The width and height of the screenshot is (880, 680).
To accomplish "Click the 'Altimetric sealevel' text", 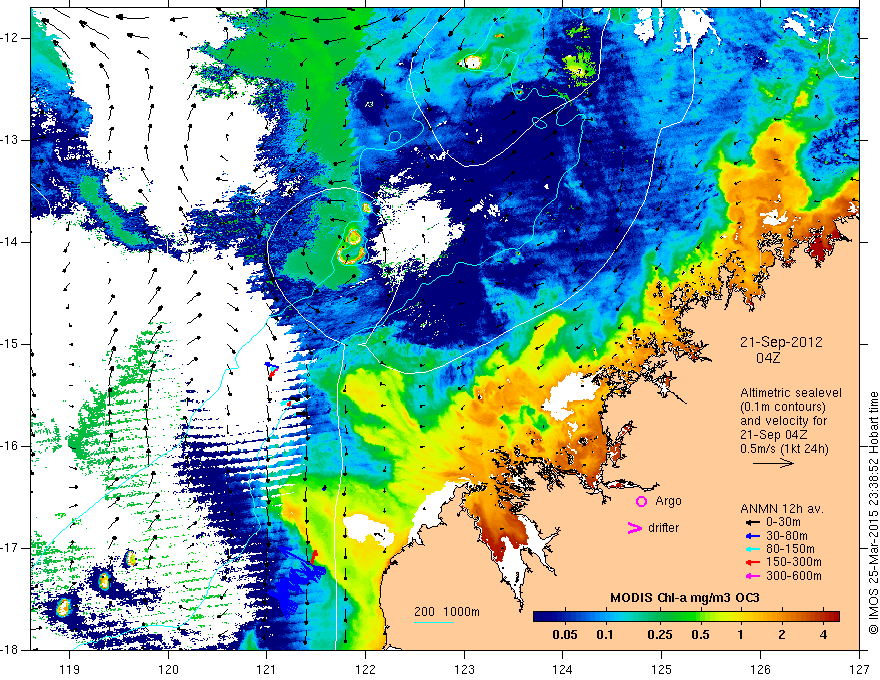I will click(x=791, y=393).
